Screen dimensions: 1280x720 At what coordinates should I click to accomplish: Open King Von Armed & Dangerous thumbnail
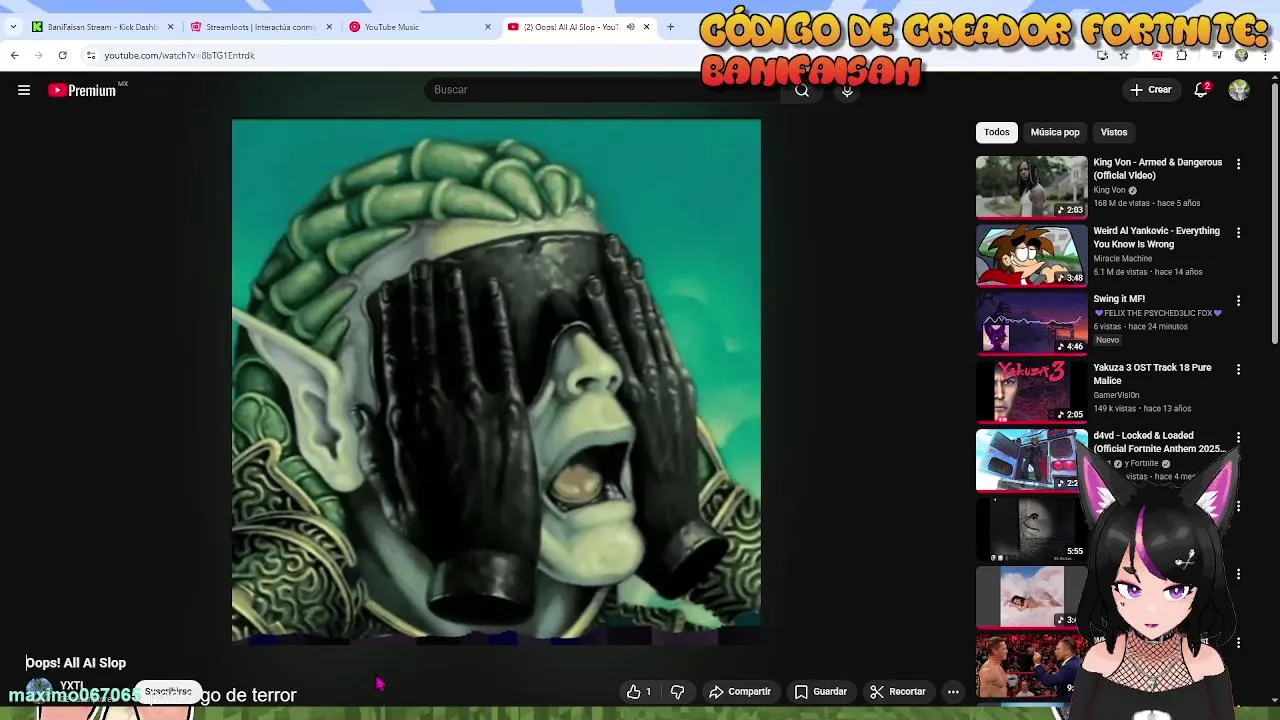[x=1031, y=187]
